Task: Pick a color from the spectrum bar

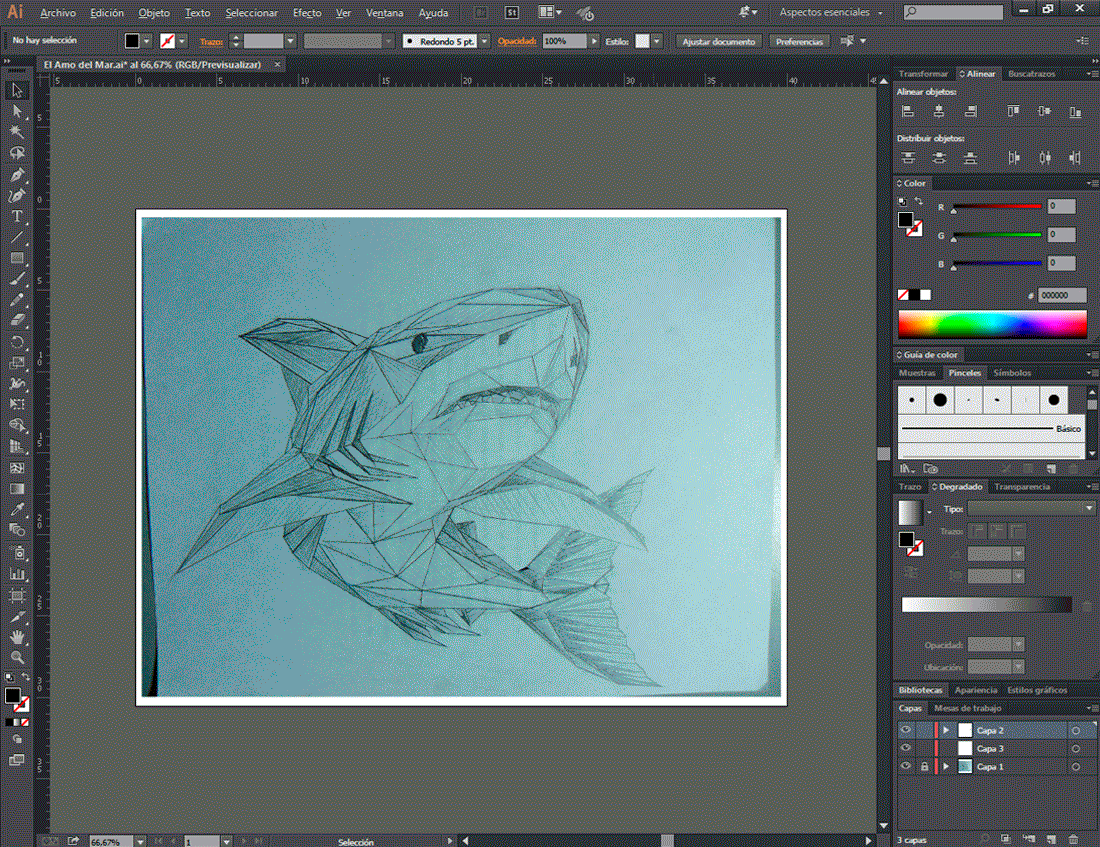Action: [992, 325]
